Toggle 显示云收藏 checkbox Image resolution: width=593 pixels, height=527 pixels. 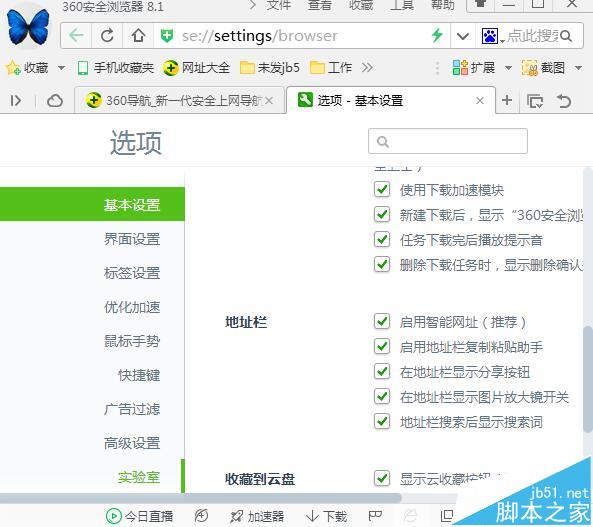coord(382,478)
